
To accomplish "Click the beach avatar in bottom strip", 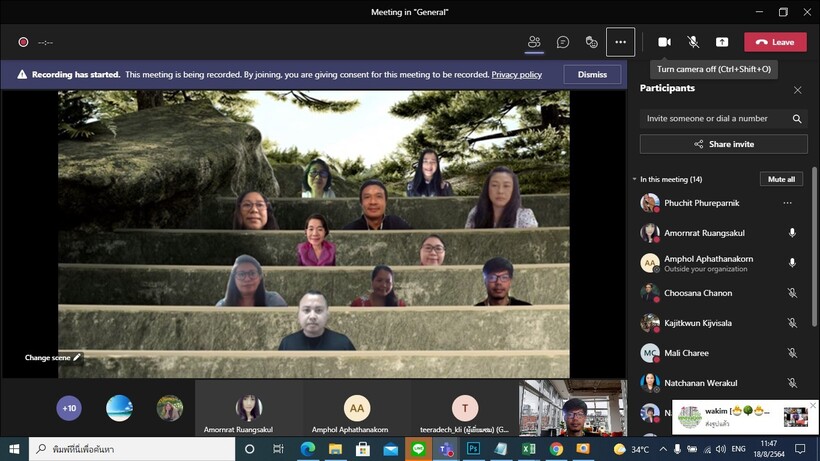I will tap(119, 408).
